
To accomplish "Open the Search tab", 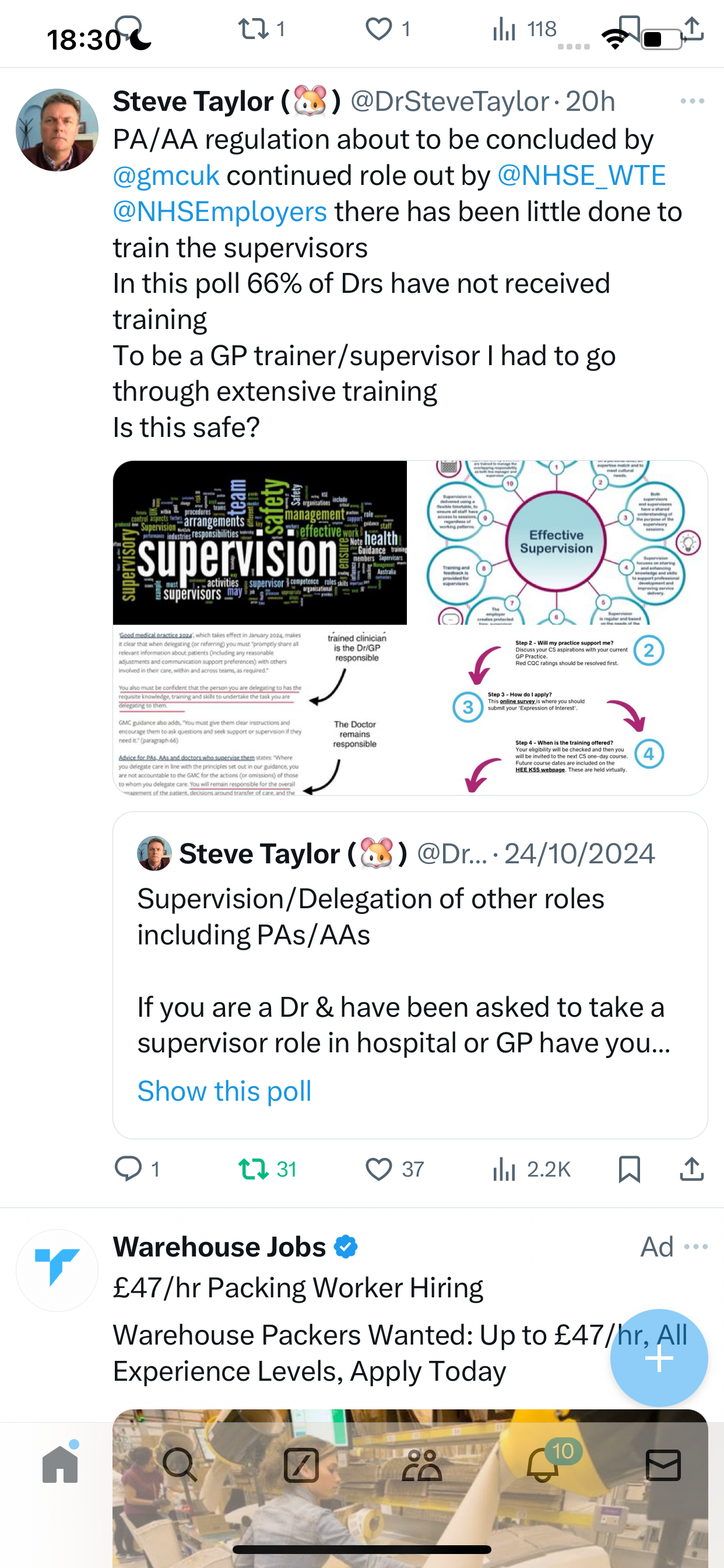I will [180, 1464].
